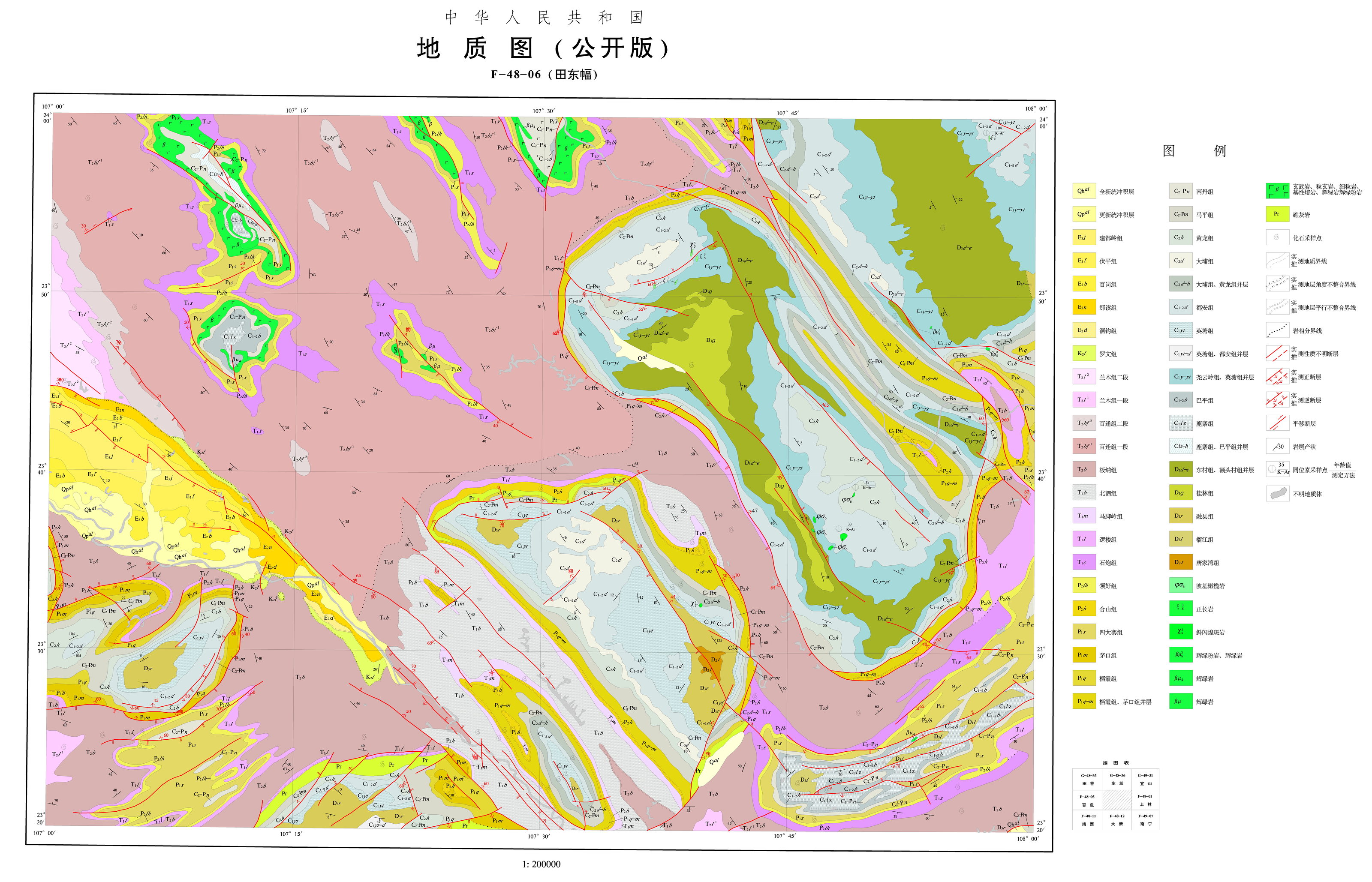Click the legend heading 图例
The image size is (1372, 882).
pos(1194,150)
